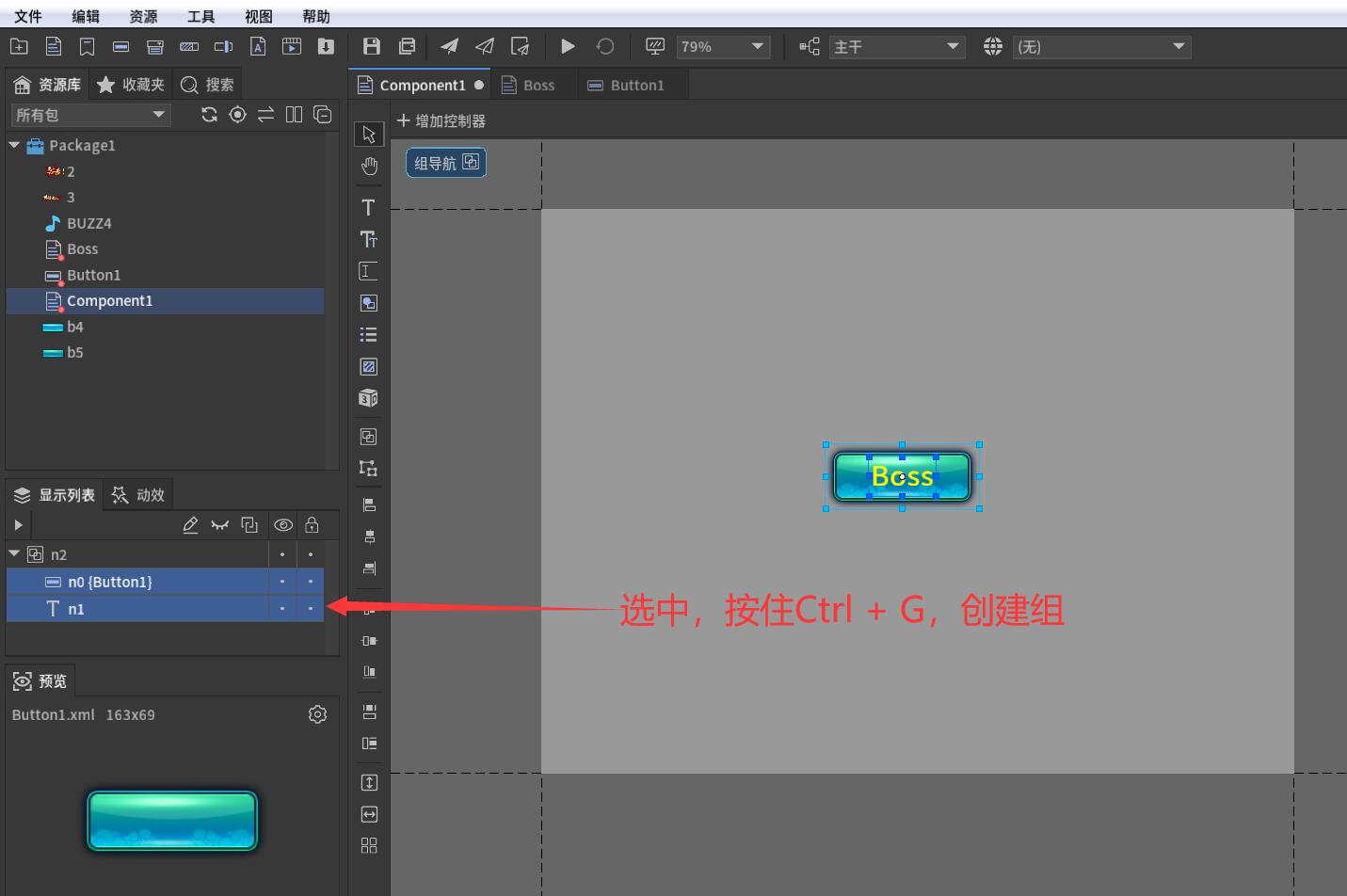
Task: Select the graph tool
Action: pyautogui.click(x=368, y=366)
